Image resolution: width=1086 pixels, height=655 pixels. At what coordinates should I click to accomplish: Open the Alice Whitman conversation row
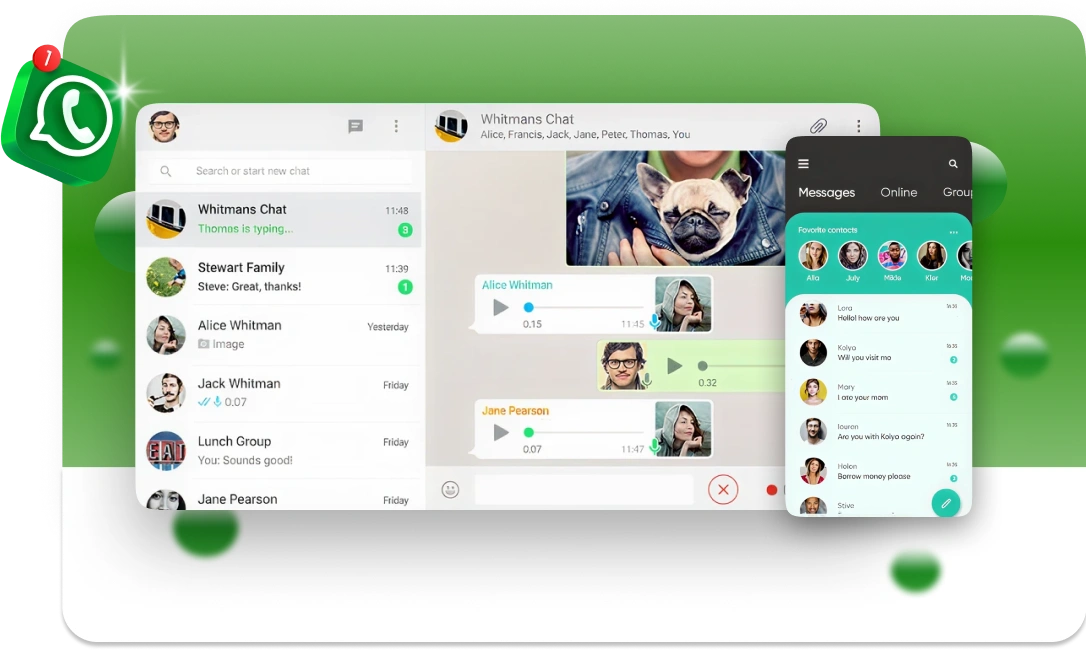279,334
